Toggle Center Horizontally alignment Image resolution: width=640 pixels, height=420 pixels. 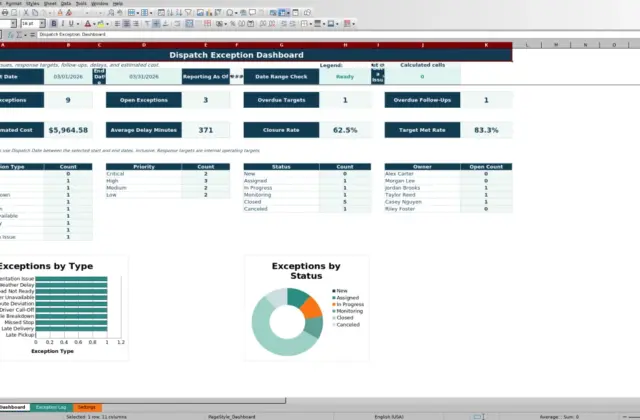click(127, 24)
